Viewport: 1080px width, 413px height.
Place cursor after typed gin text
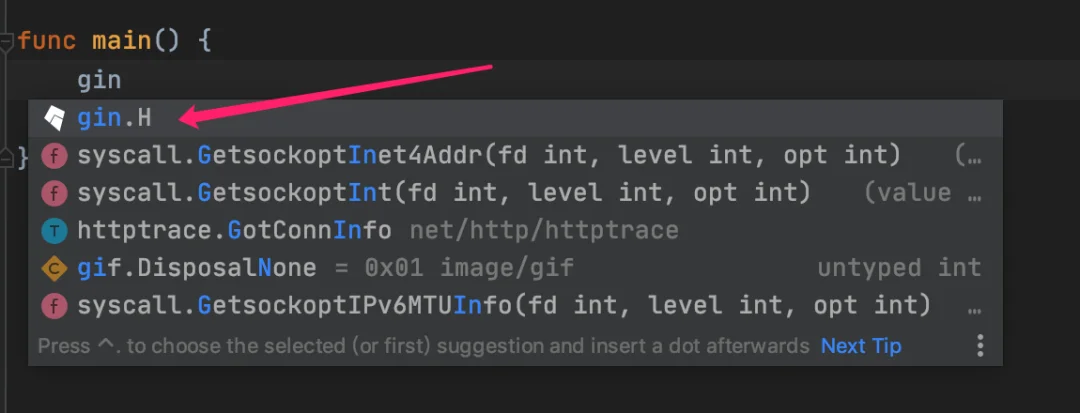click(x=122, y=81)
